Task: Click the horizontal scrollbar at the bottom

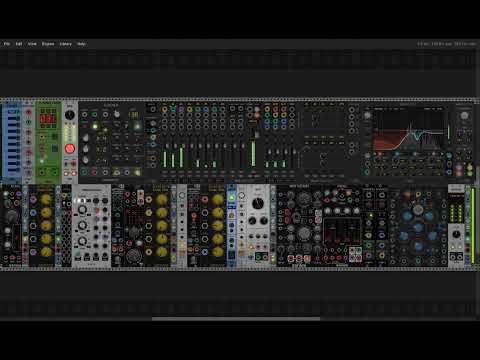Action: coord(236,319)
